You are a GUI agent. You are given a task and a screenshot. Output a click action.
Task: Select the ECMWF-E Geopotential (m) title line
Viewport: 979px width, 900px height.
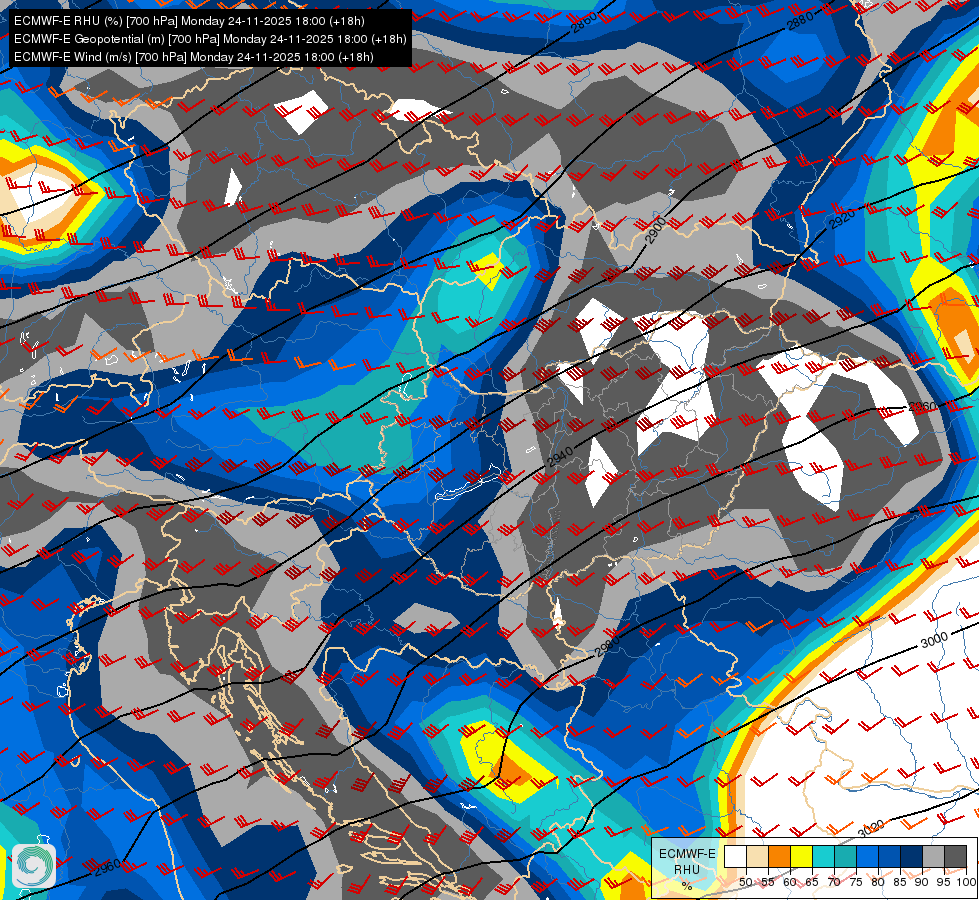(210, 39)
